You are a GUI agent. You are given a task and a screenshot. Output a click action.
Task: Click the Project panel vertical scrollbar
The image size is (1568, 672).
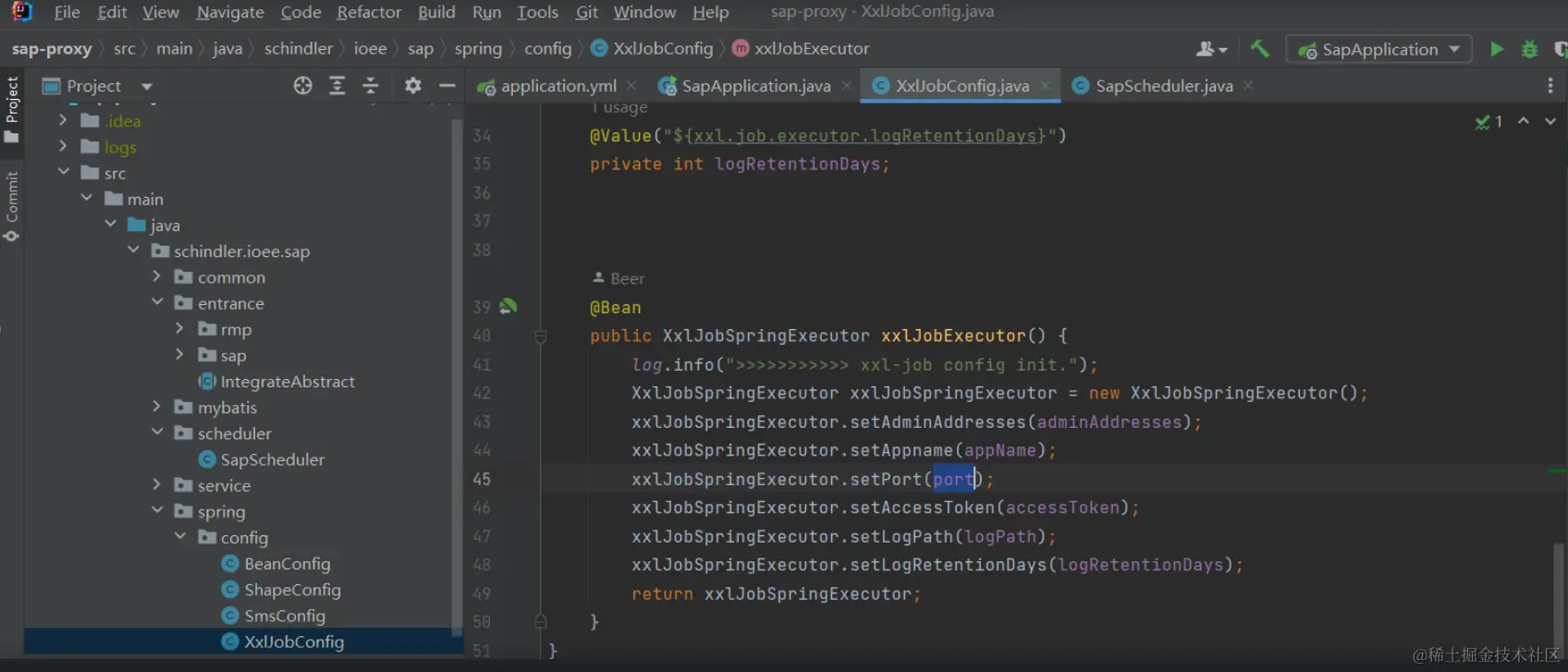[x=457, y=375]
